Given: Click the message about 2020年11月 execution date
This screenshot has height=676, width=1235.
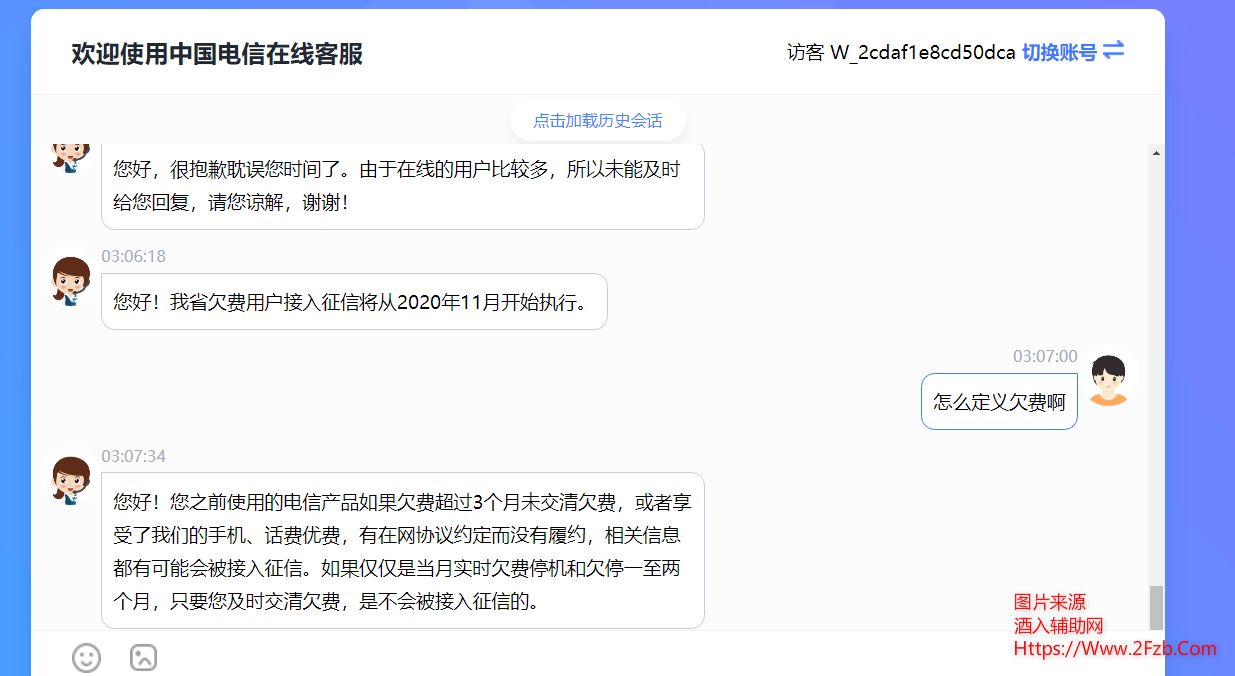Looking at the screenshot, I should (354, 301).
